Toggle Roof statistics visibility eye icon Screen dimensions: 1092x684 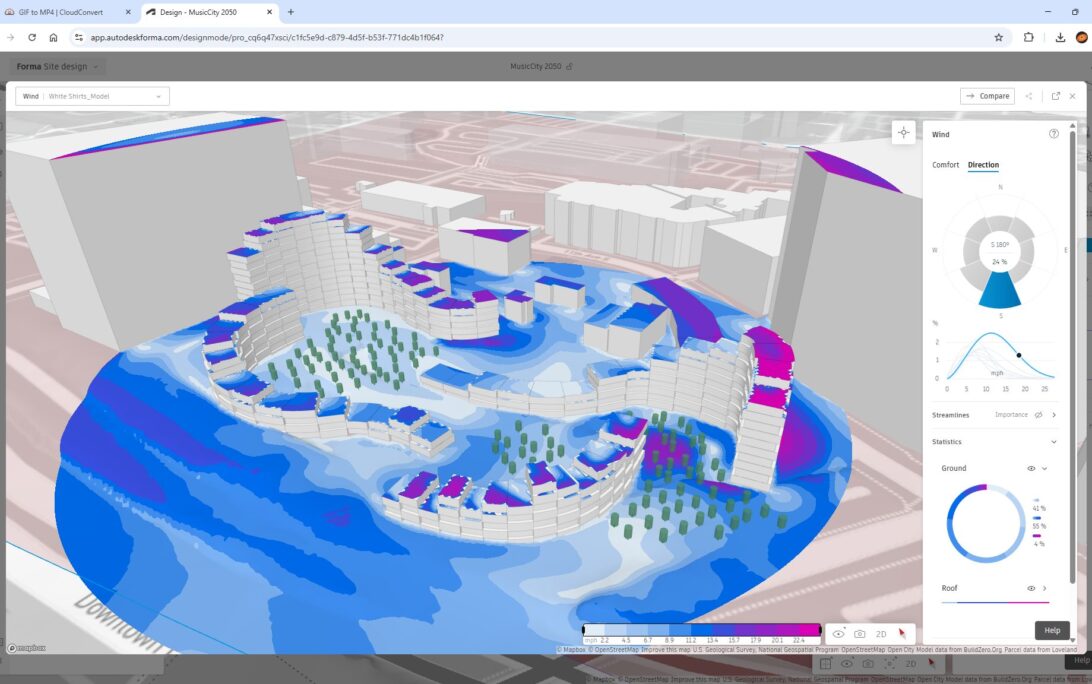[1031, 588]
